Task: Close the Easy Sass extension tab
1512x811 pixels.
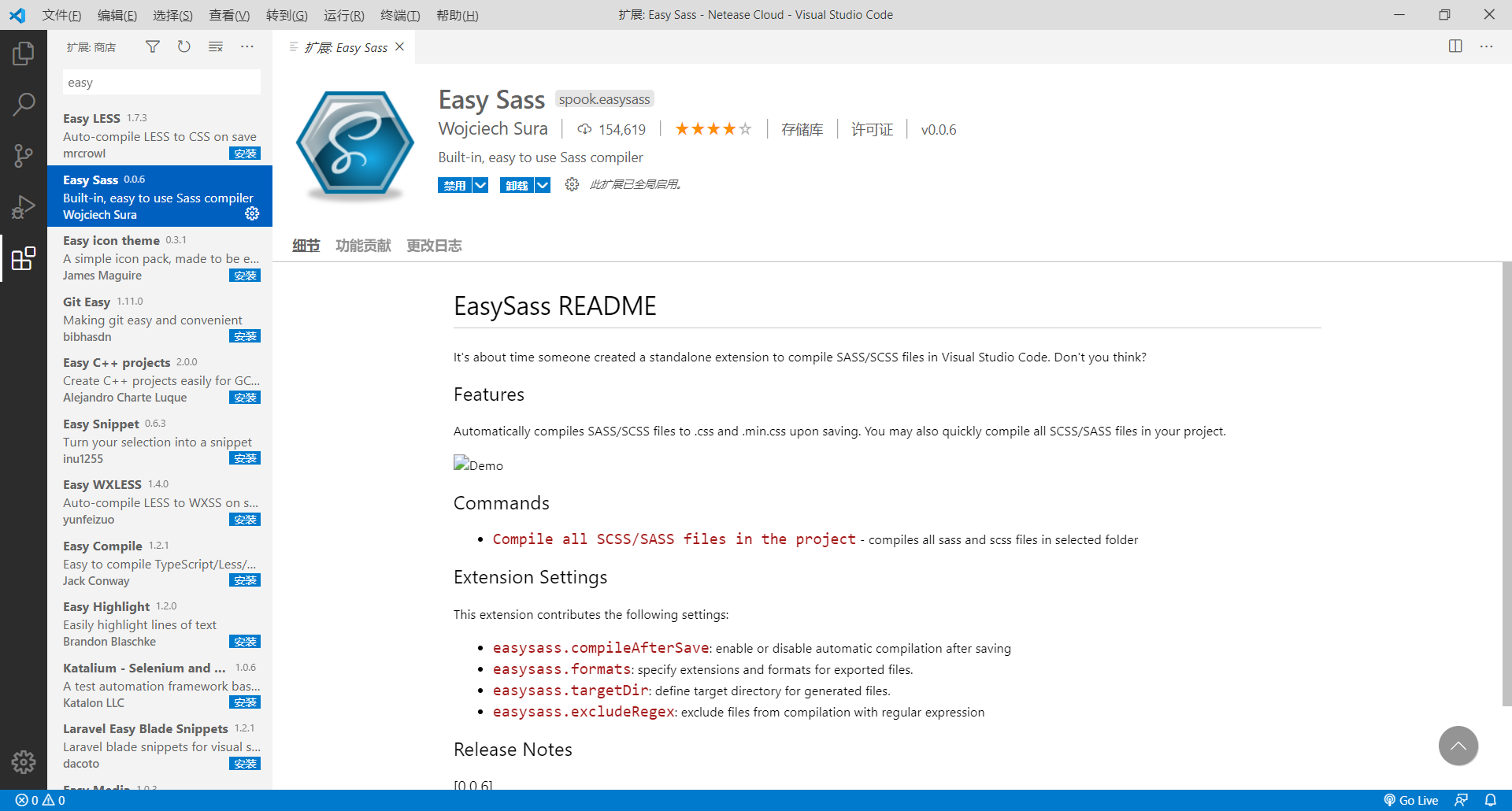Action: click(400, 47)
